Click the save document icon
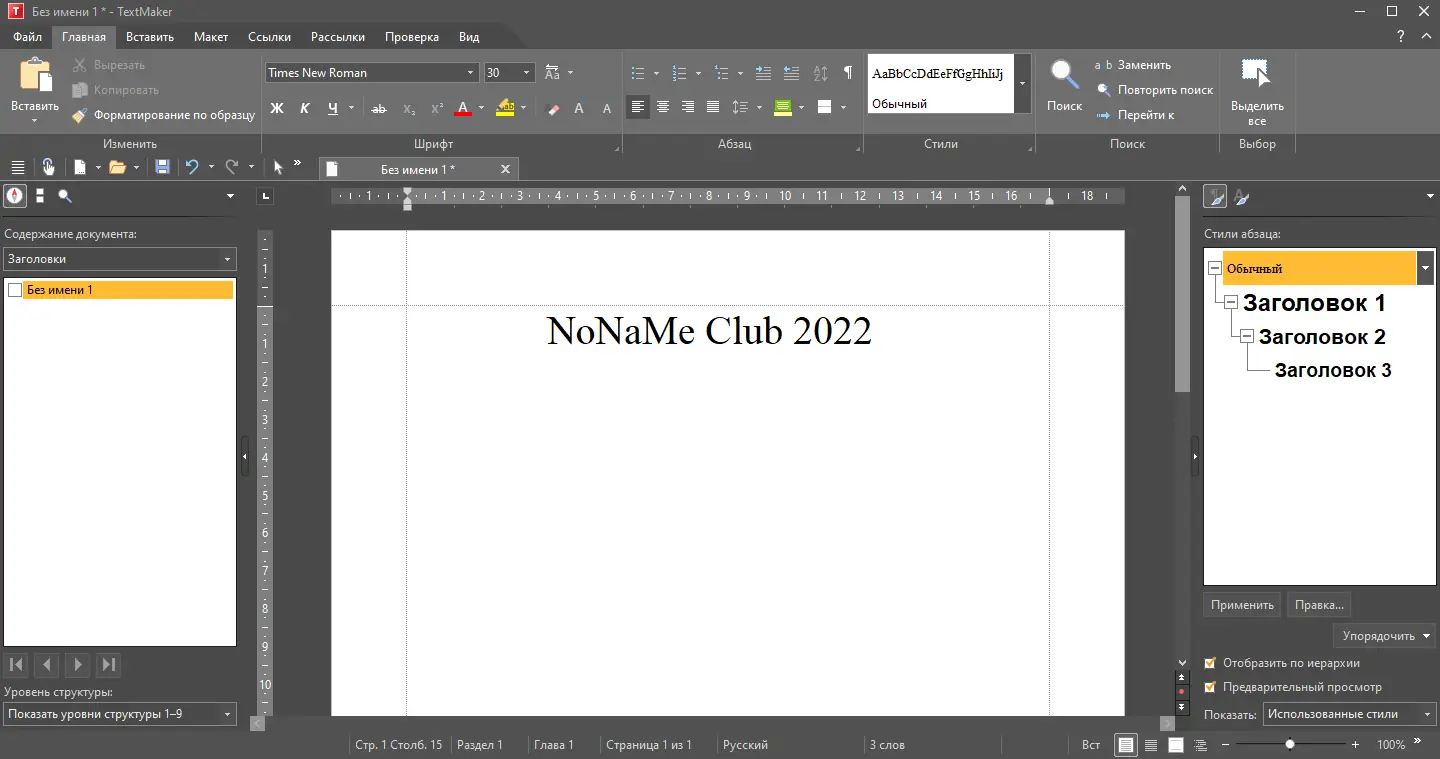The image size is (1440, 759). point(162,167)
